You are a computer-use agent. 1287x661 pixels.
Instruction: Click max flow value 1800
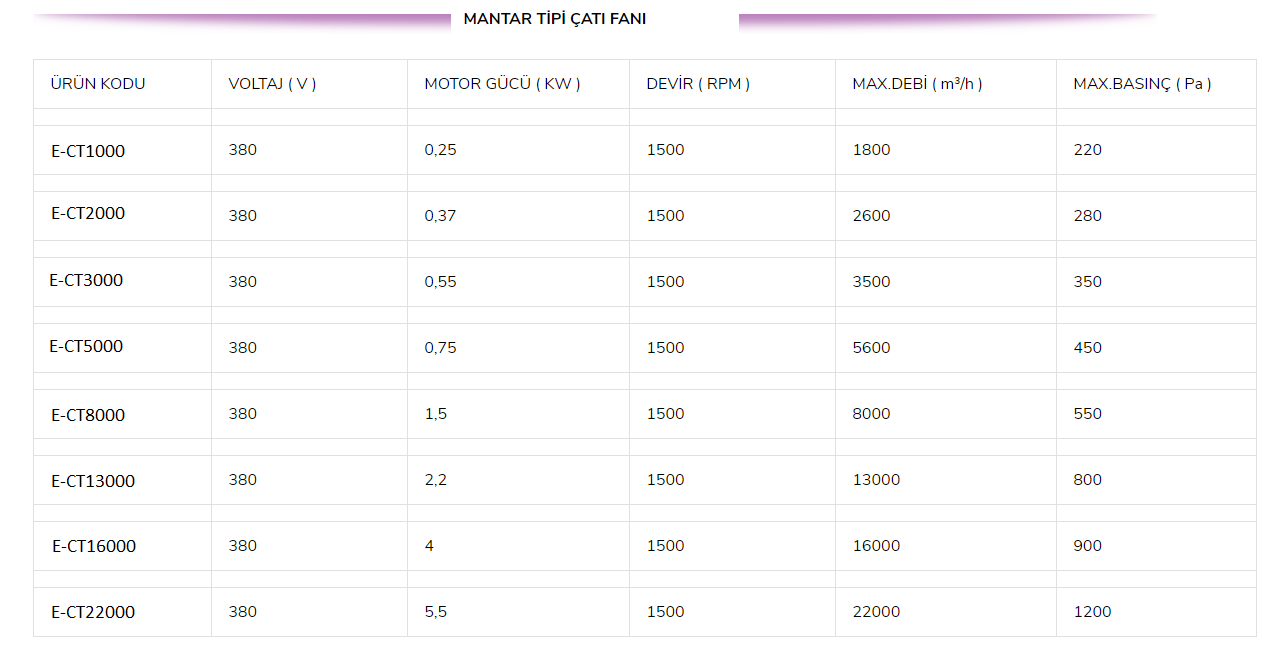tap(871, 150)
